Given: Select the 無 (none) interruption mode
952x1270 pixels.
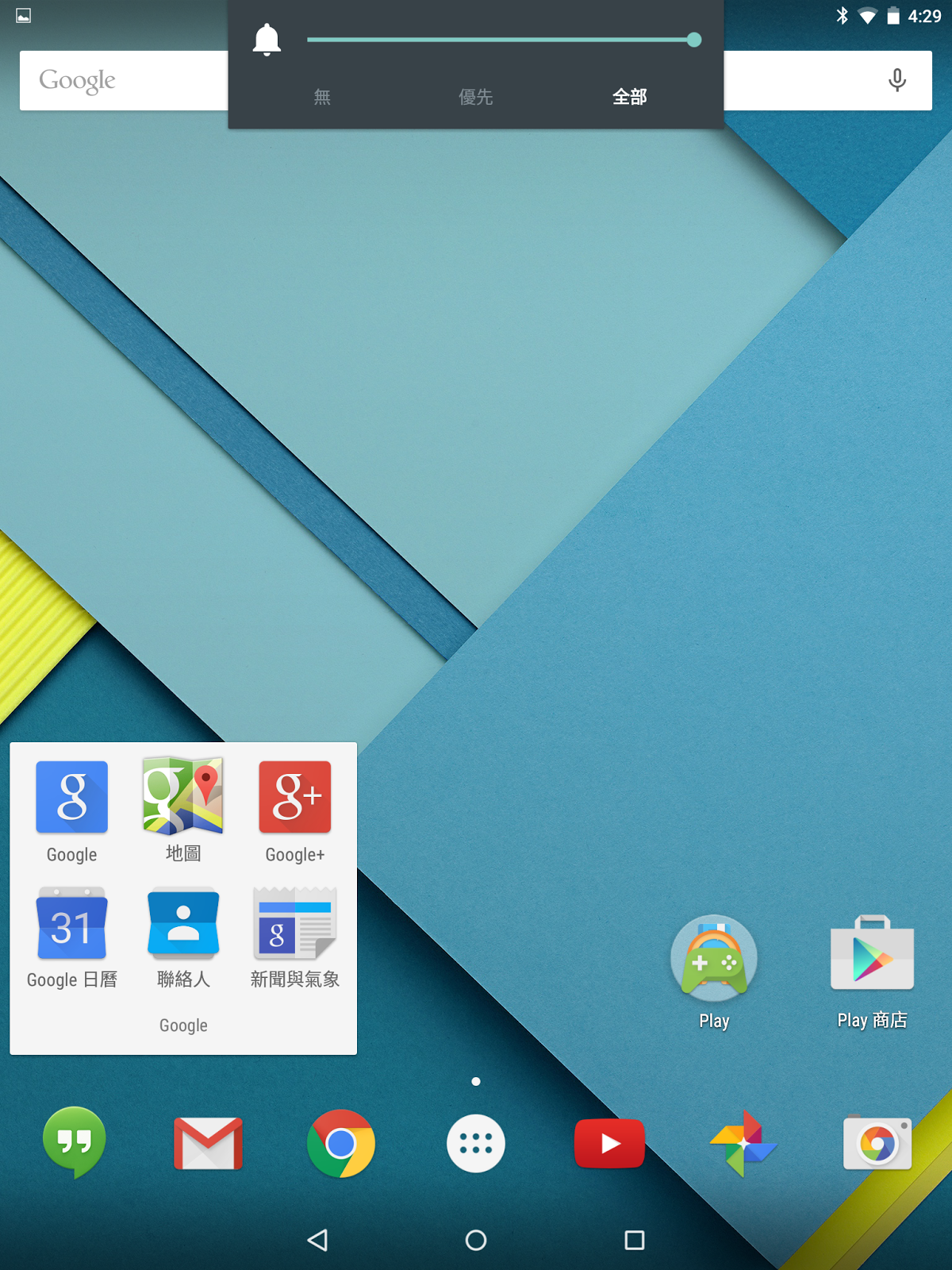Looking at the screenshot, I should [x=322, y=97].
